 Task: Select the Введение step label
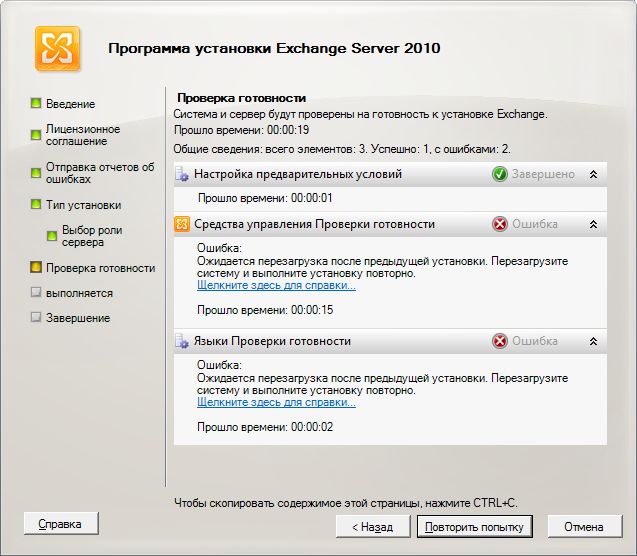coord(70,104)
